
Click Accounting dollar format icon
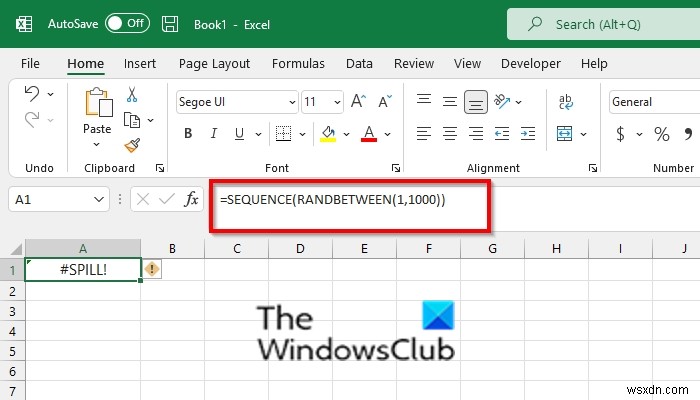(620, 133)
